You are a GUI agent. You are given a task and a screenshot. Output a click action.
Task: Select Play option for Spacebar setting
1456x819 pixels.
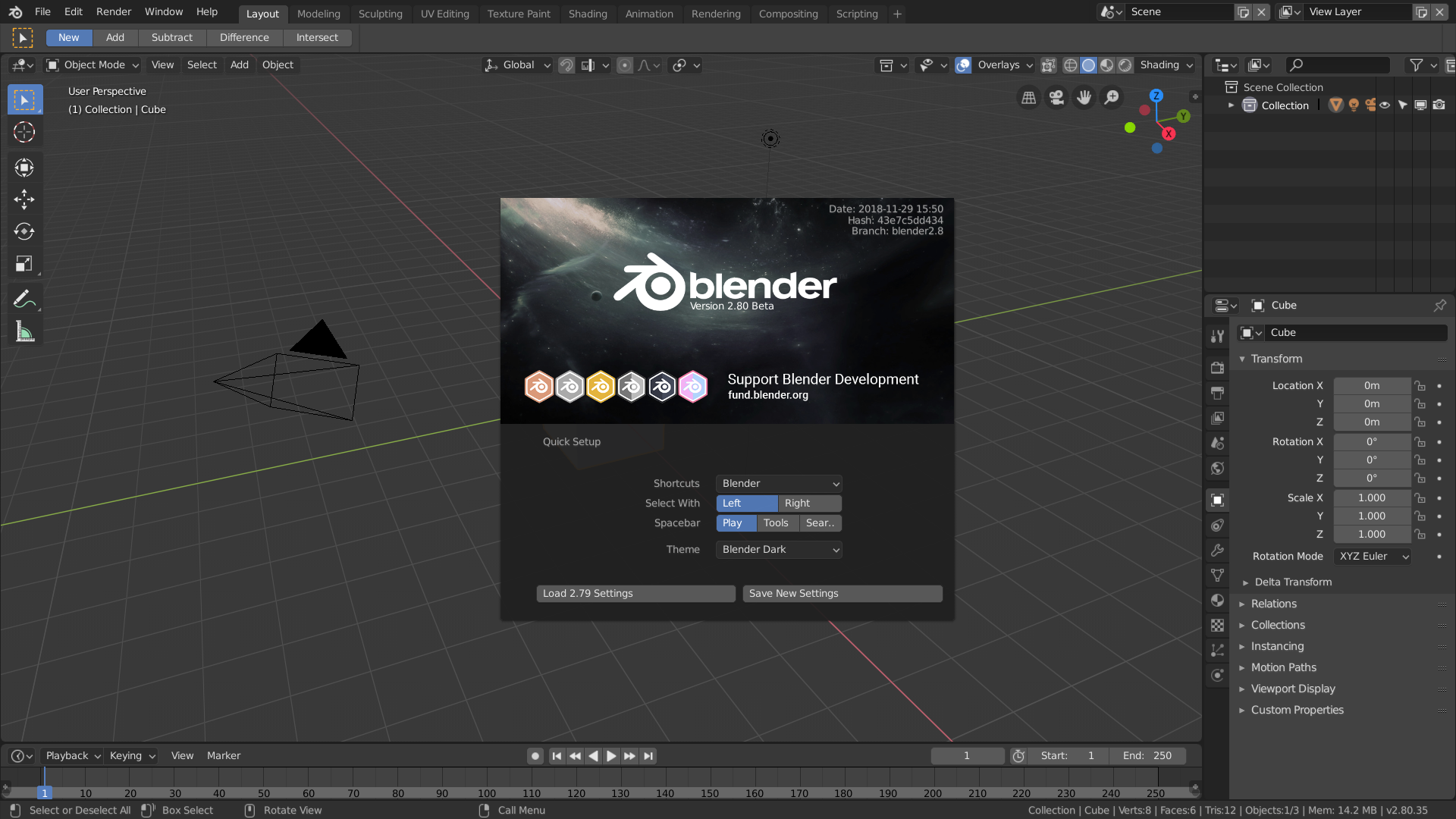pyautogui.click(x=733, y=522)
